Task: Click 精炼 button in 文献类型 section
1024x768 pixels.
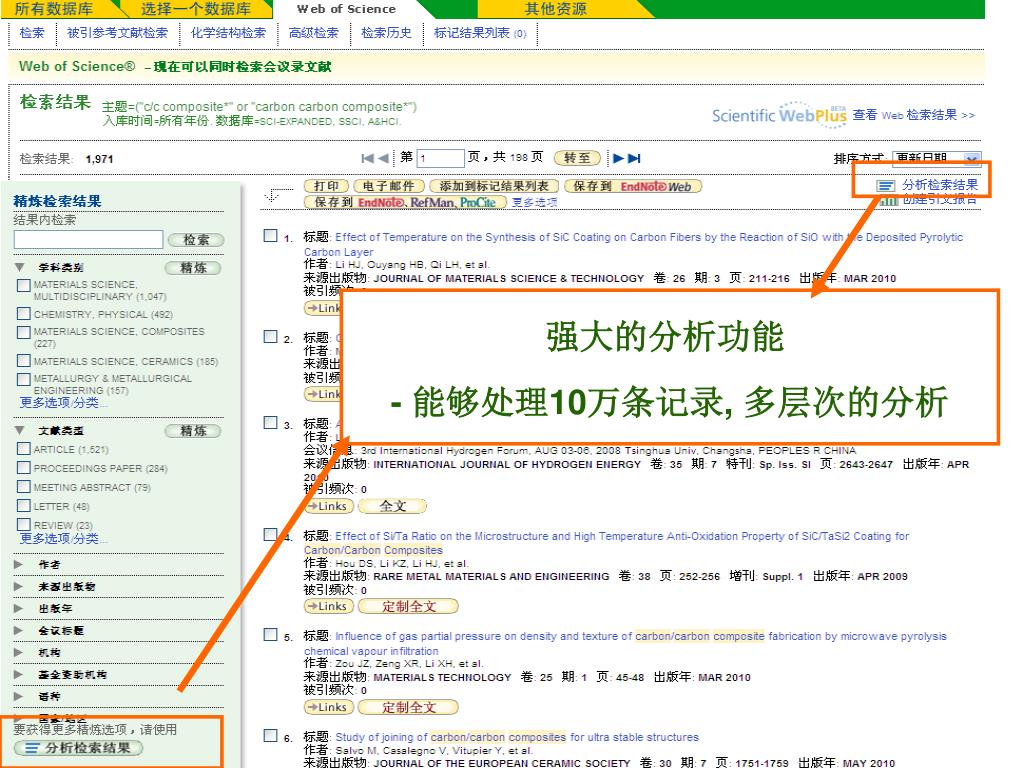Action: (x=193, y=431)
